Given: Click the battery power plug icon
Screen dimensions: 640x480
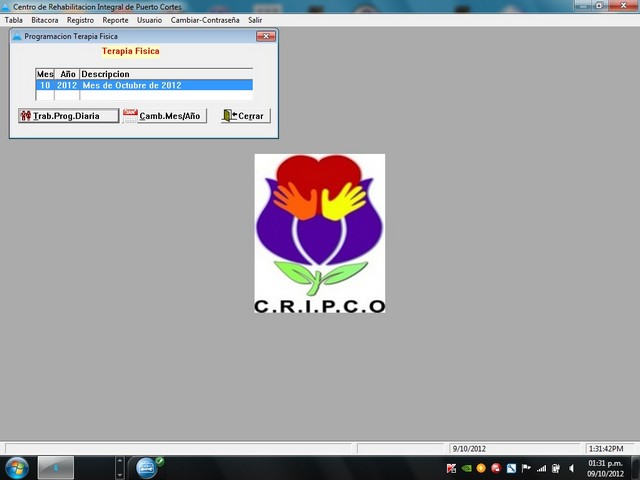Looking at the screenshot, I should (556, 468).
